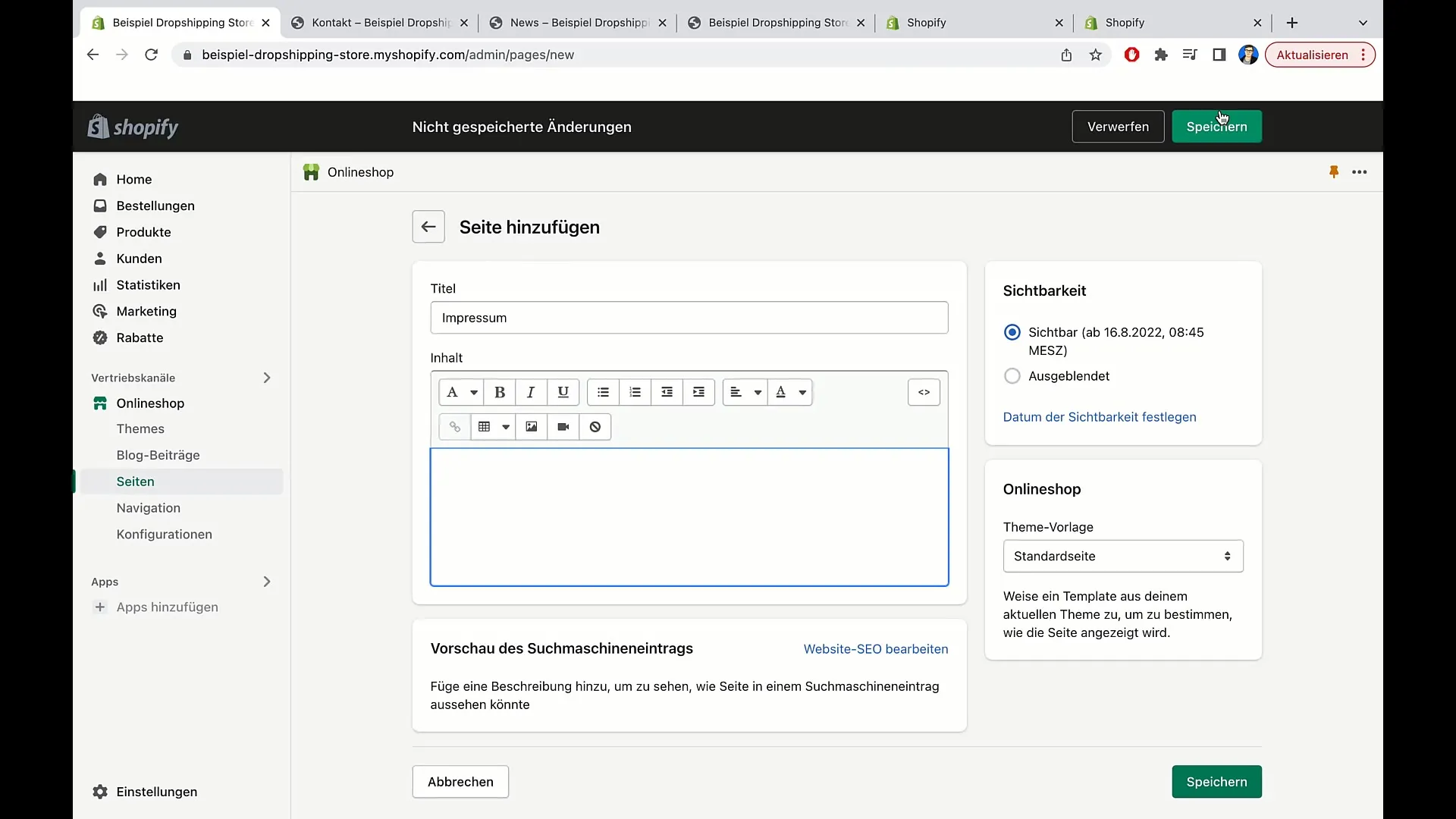Expand the Theme-Vorlage dropdown
This screenshot has width=1456, height=819.
tap(1122, 556)
